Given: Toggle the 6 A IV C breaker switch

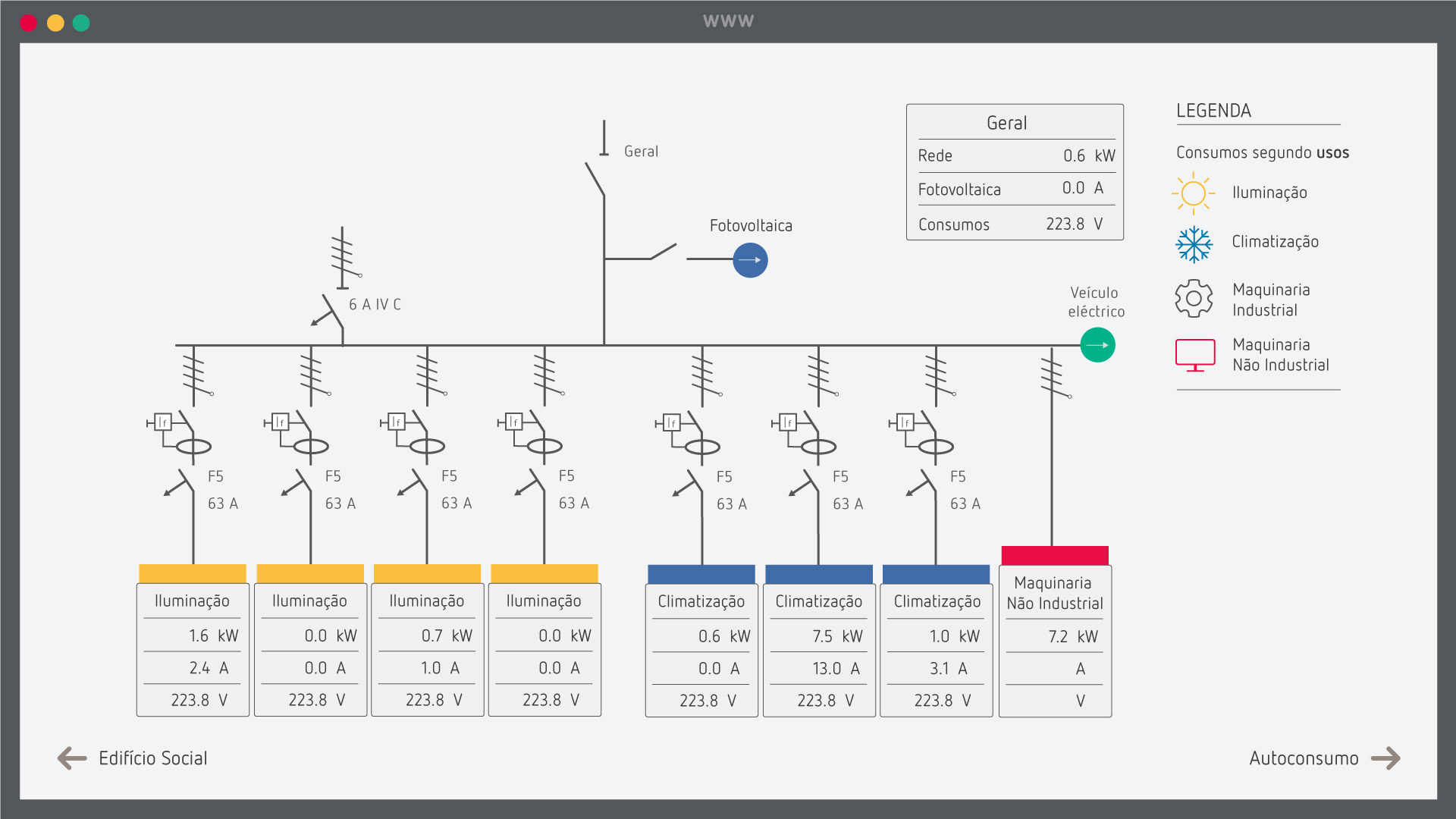Looking at the screenshot, I should pos(331,311).
